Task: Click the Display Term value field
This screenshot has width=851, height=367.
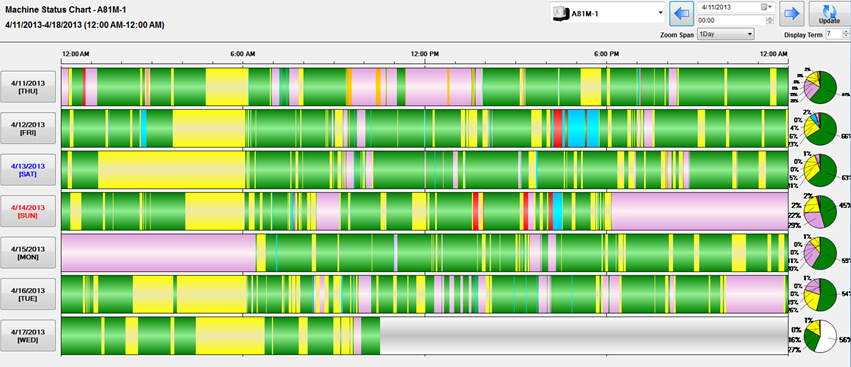Action: [833, 34]
